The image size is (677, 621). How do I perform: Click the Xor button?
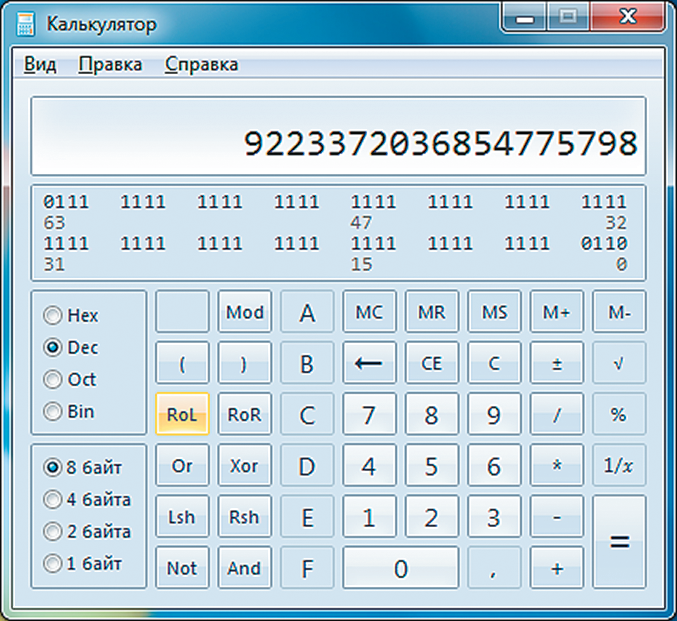[x=244, y=465]
